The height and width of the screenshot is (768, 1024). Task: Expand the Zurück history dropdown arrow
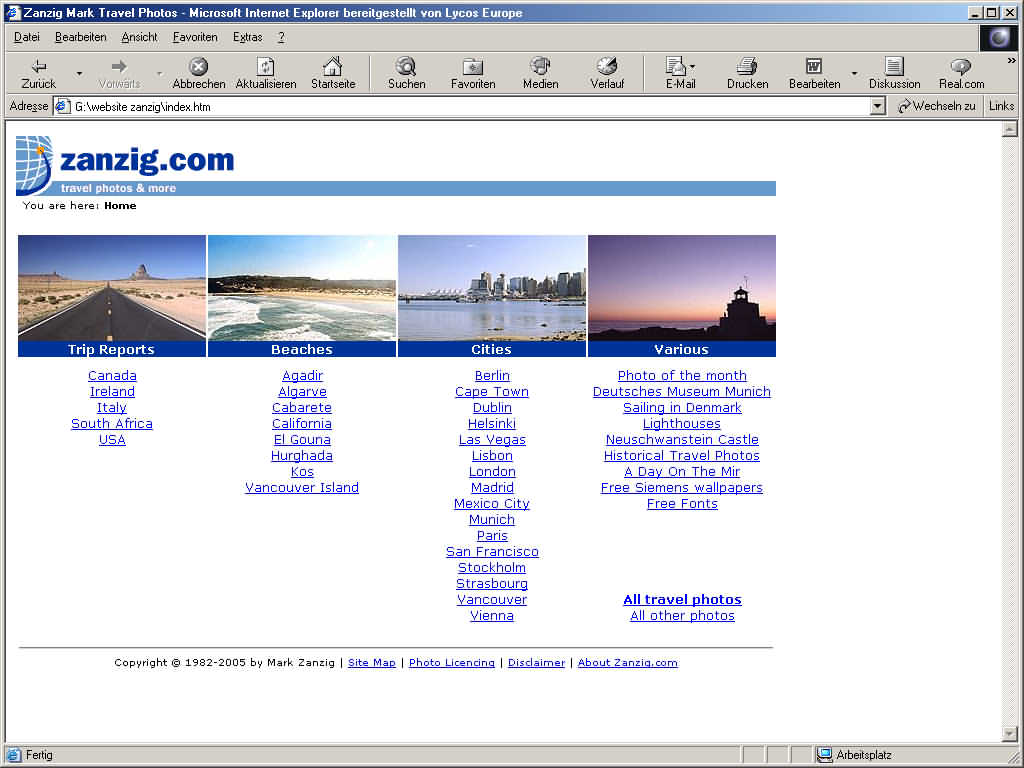coord(79,73)
